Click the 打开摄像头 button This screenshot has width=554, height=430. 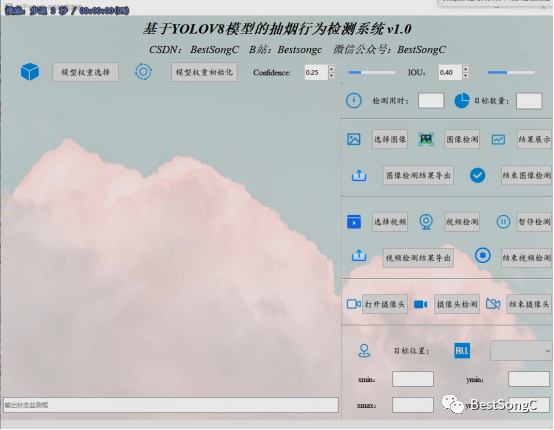coord(385,304)
